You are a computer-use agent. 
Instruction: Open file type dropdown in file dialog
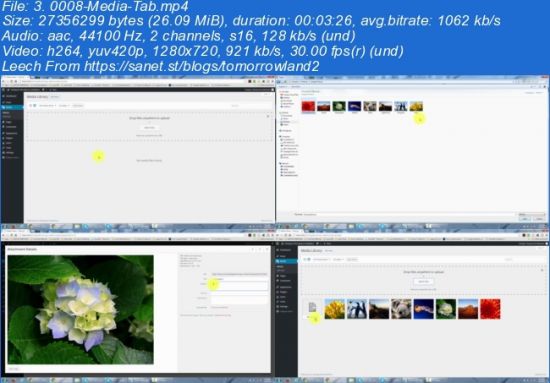(x=532, y=214)
